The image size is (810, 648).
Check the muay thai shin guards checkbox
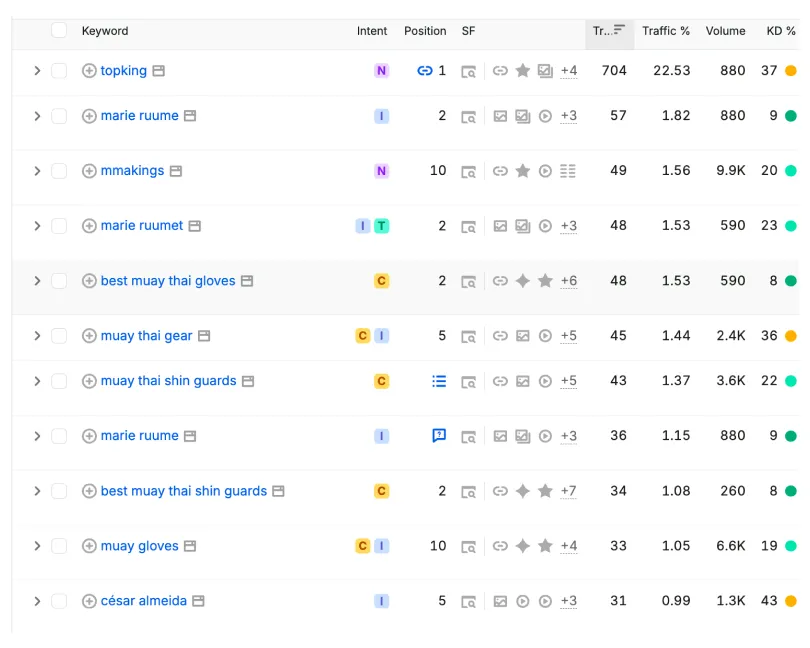59,381
